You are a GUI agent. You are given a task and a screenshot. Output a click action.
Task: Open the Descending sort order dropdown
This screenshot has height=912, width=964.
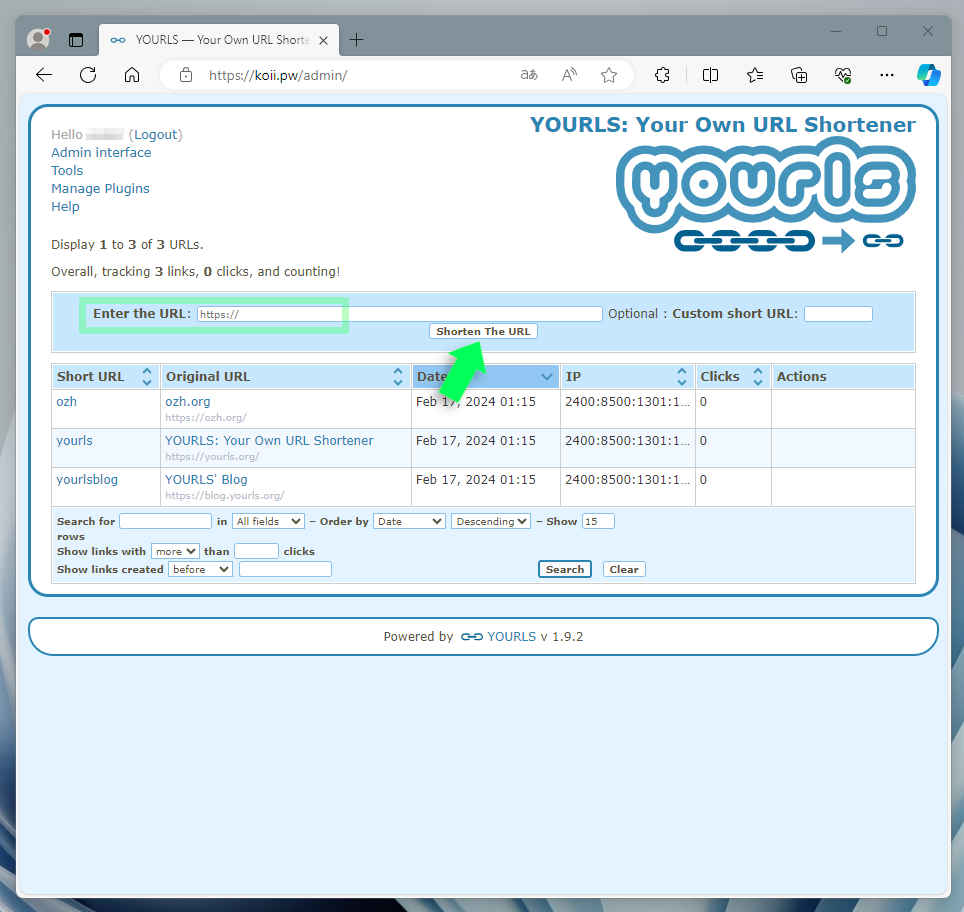[491, 521]
